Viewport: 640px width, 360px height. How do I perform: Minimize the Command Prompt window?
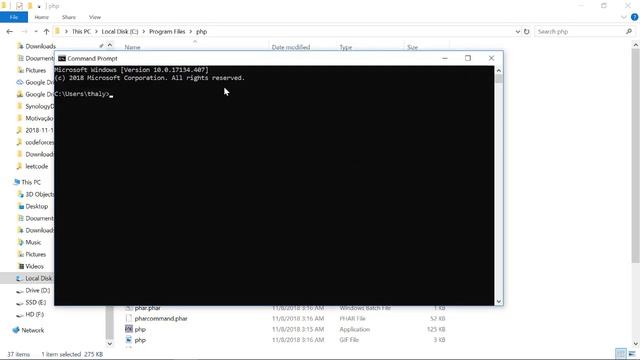445,58
